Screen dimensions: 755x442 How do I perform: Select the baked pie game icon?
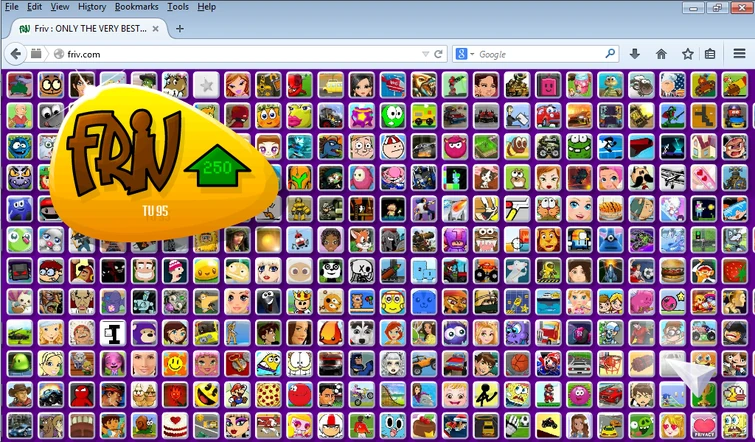coord(611,208)
